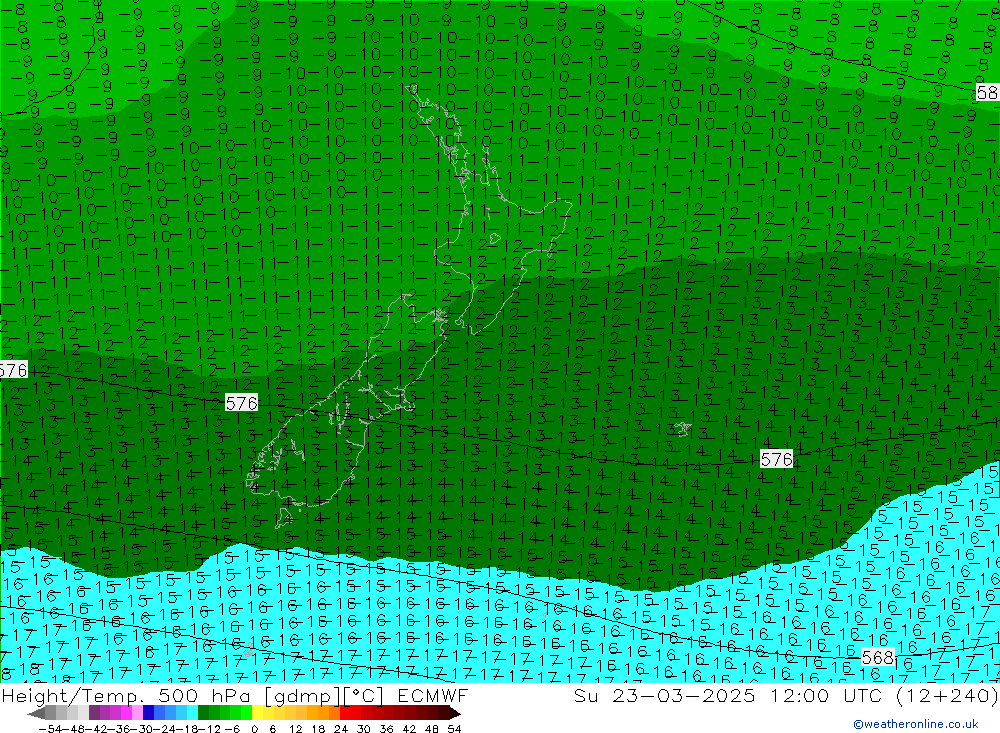The image size is (1000, 733).
Task: Click the ECMWF model name in the title
Action: [433, 695]
